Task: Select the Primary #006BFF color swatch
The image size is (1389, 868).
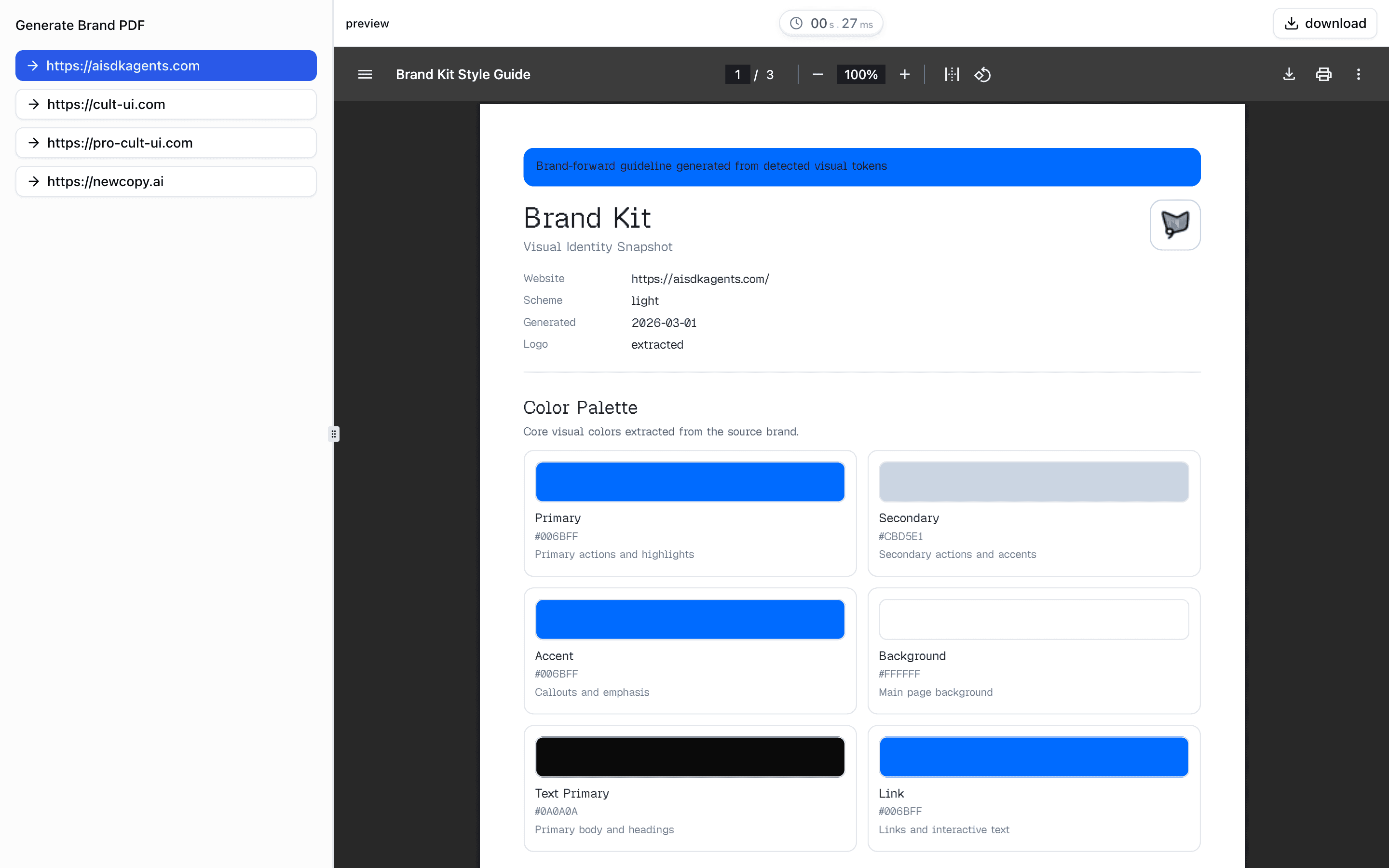Action: [x=689, y=481]
